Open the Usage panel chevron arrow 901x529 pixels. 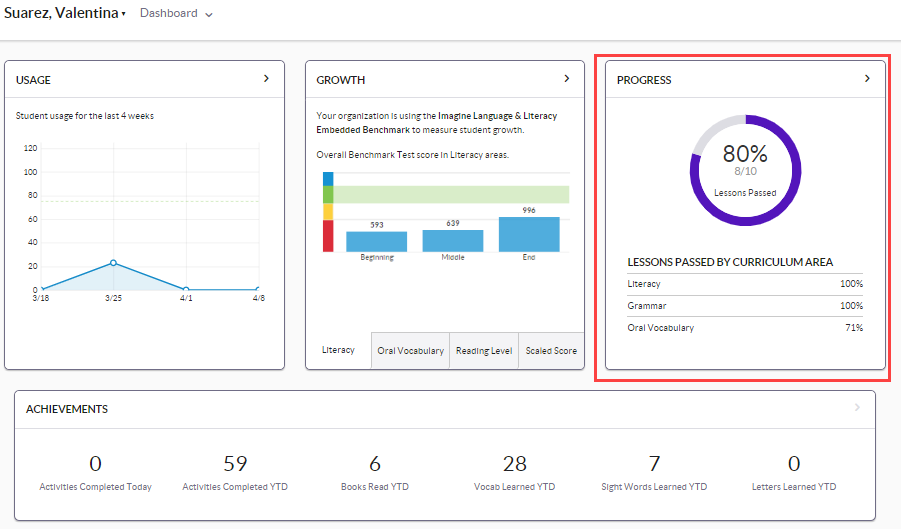tap(266, 79)
